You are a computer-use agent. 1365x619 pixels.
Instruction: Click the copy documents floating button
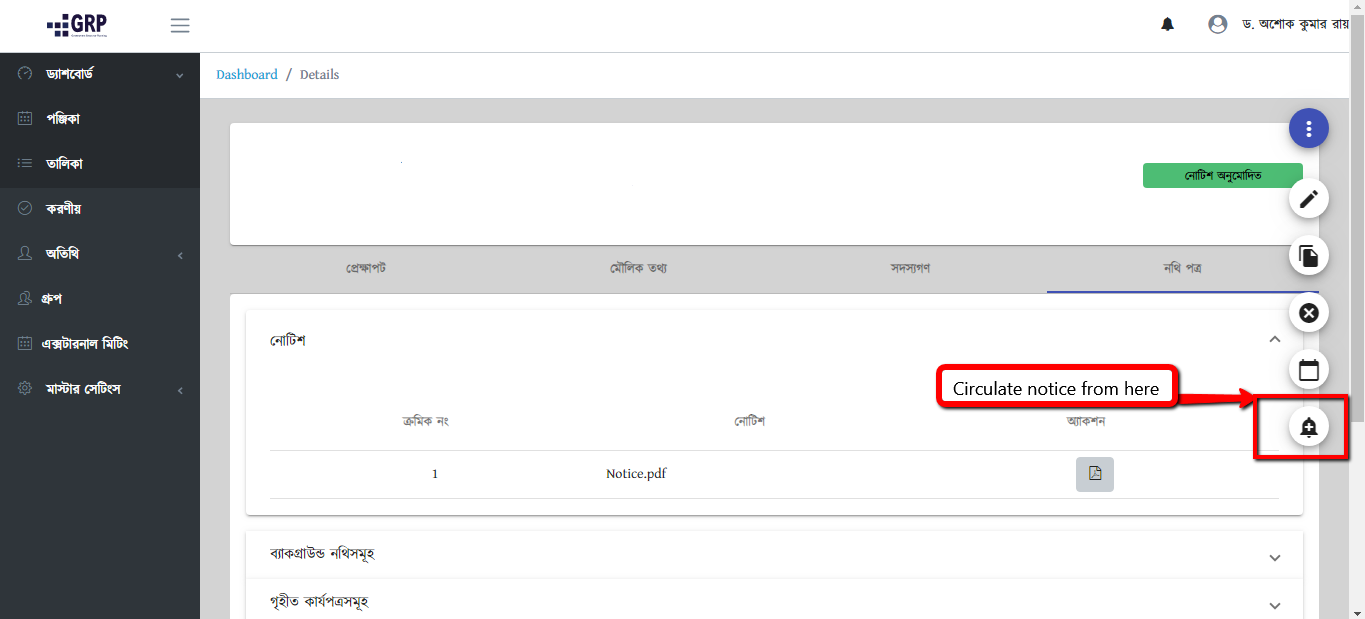tap(1308, 256)
